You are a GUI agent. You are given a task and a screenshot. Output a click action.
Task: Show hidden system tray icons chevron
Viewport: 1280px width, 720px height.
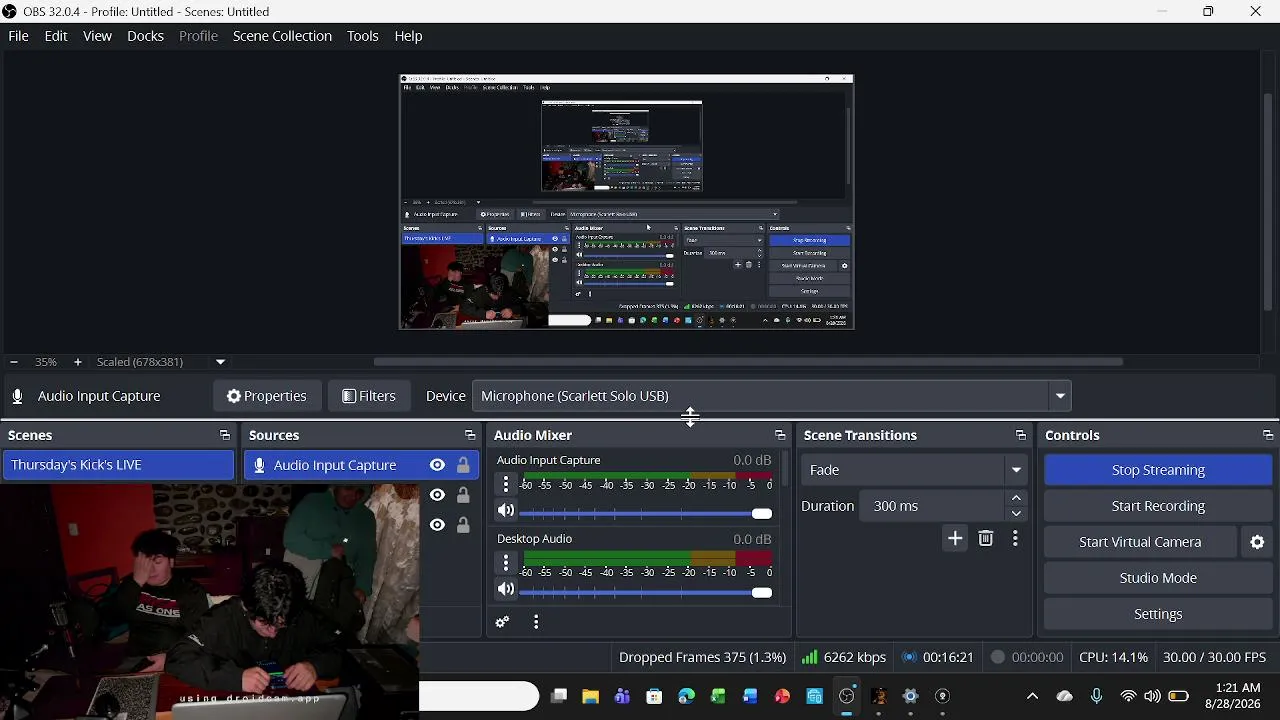[1032, 696]
